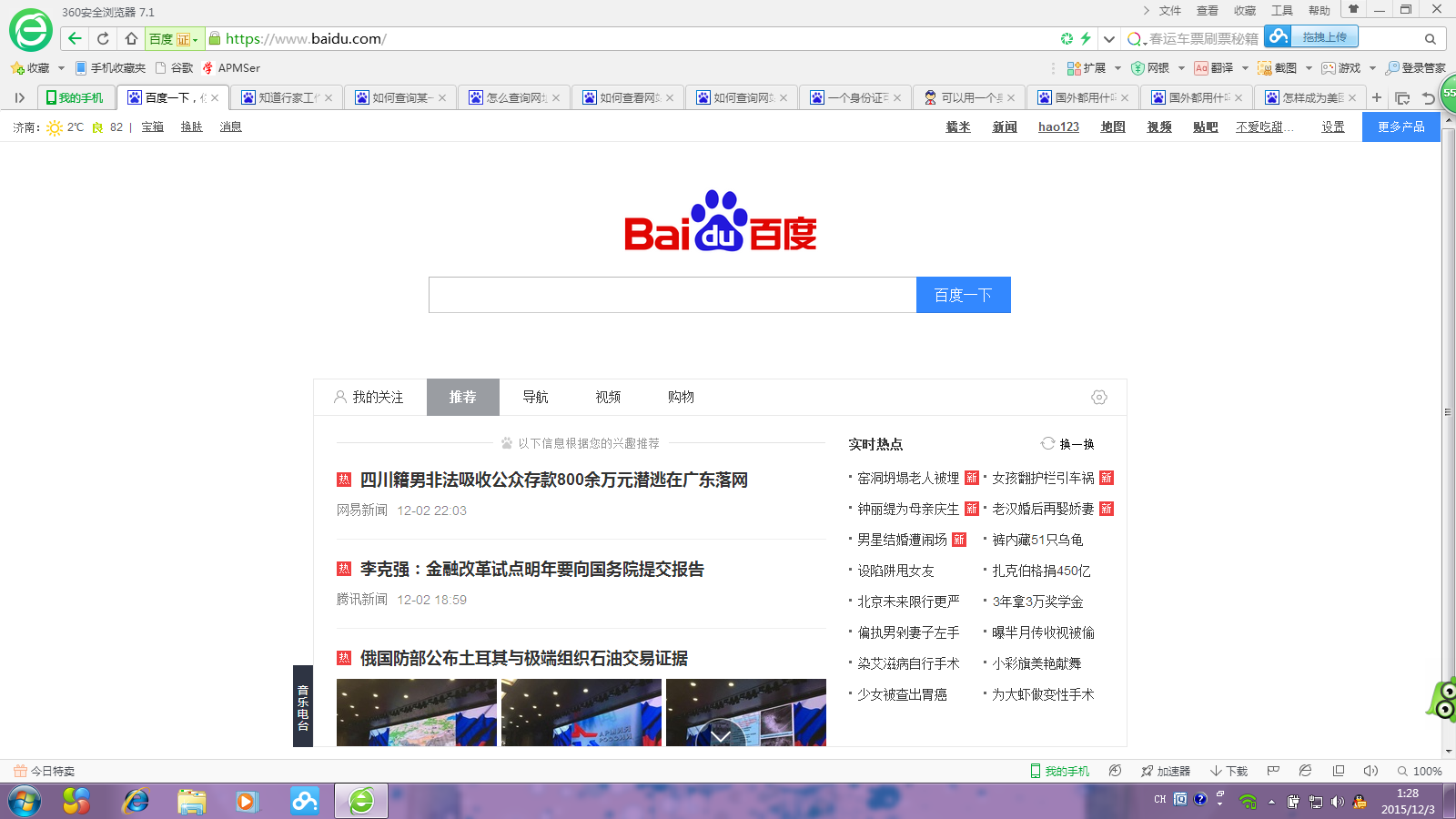
Task: Expand the 扩展 extensions dropdown arrow
Action: (x=1117, y=68)
